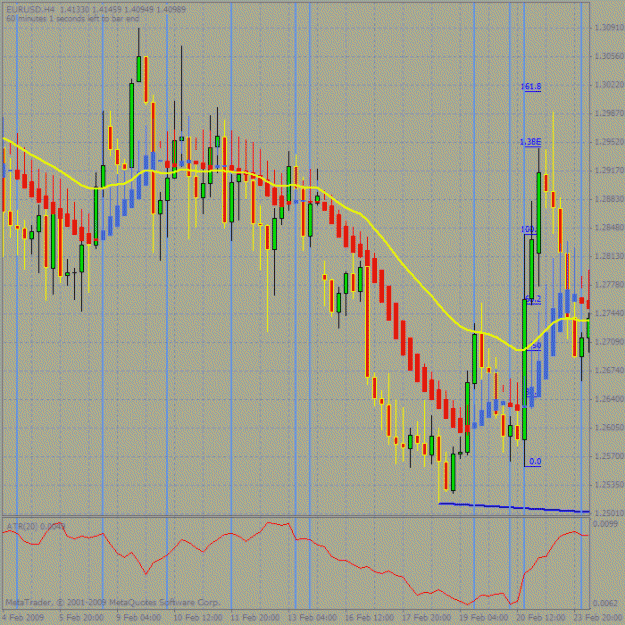Click the 0.0099 ATR scale value
The image size is (625, 625).
click(605, 524)
